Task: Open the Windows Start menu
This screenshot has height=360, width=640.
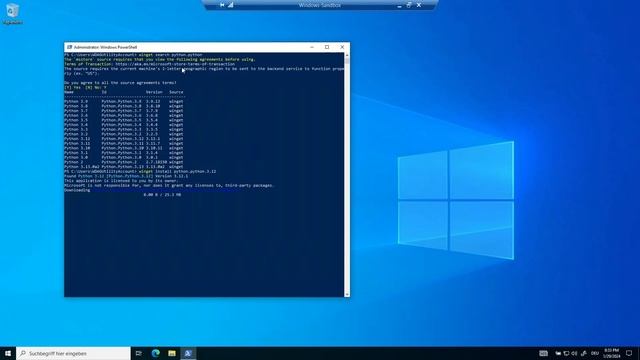Action: point(8,353)
